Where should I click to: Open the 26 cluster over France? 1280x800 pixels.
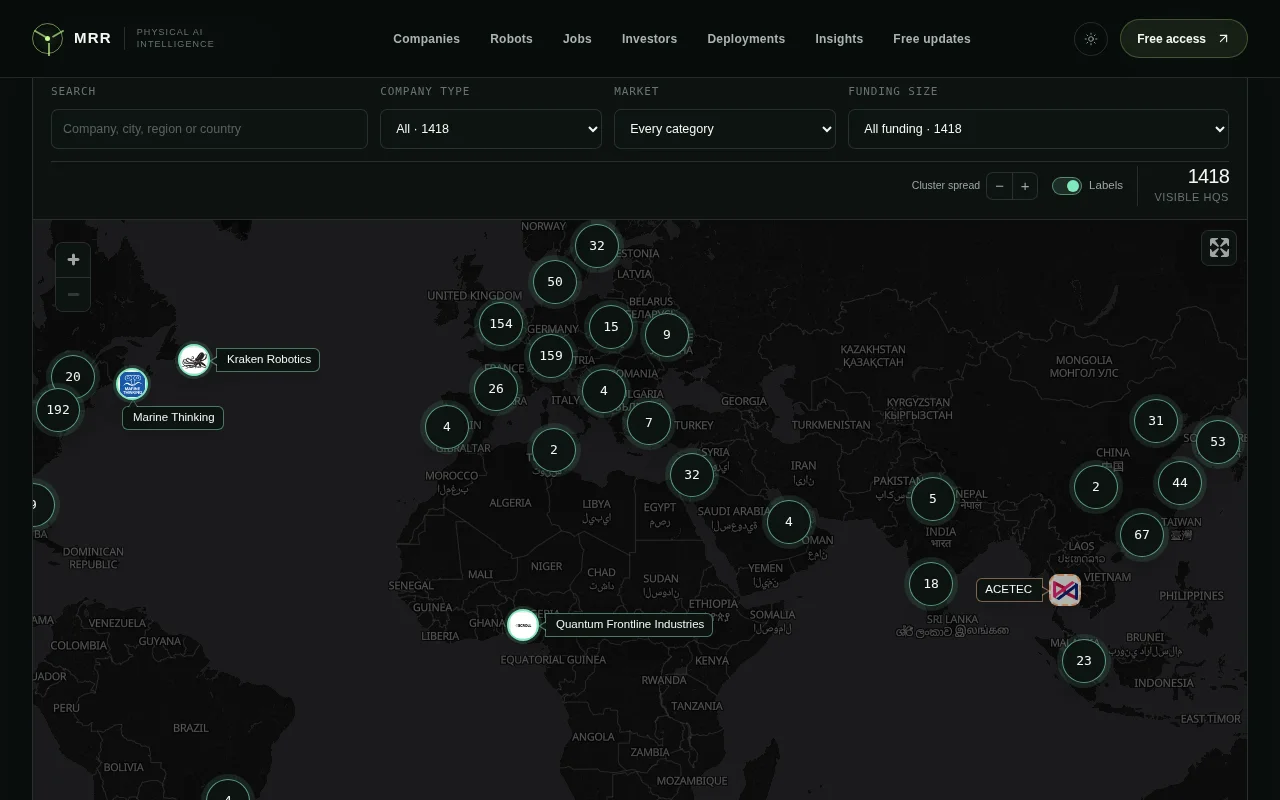tap(496, 389)
